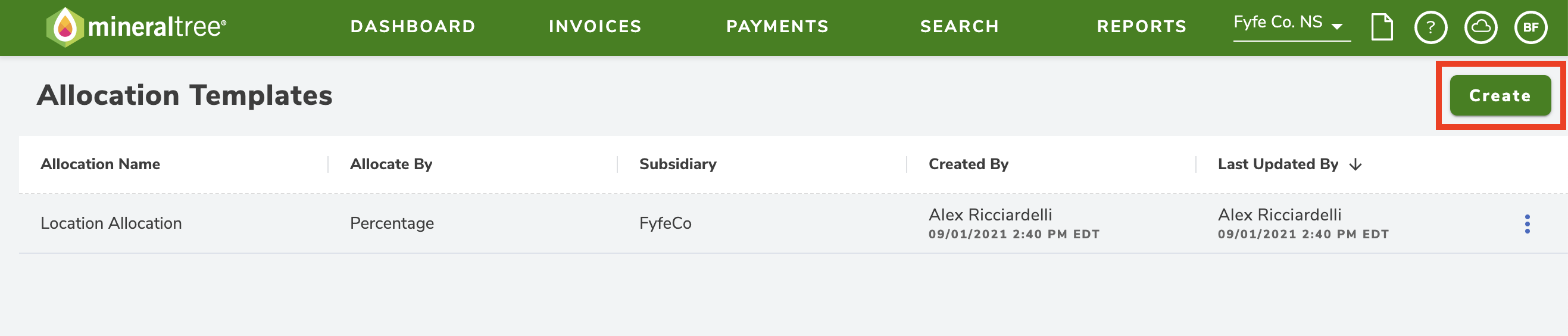1568x336 pixels.
Task: Click the MineralTree logo
Action: [x=136, y=27]
